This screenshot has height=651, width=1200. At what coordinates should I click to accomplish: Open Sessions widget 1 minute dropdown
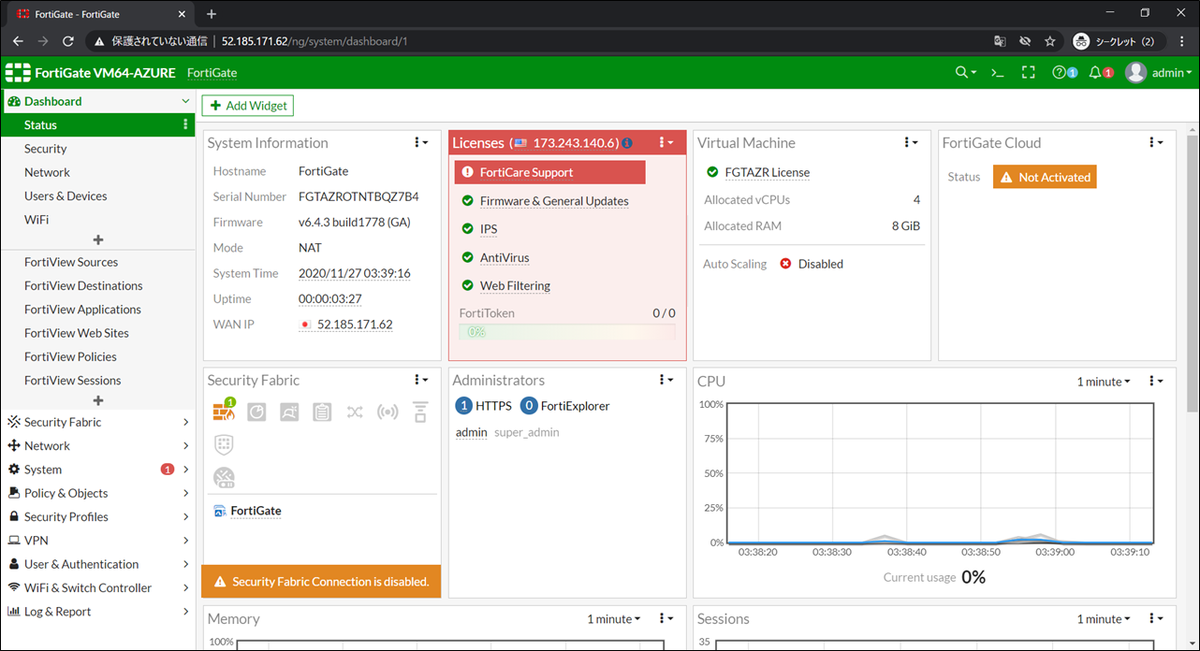coord(1104,619)
